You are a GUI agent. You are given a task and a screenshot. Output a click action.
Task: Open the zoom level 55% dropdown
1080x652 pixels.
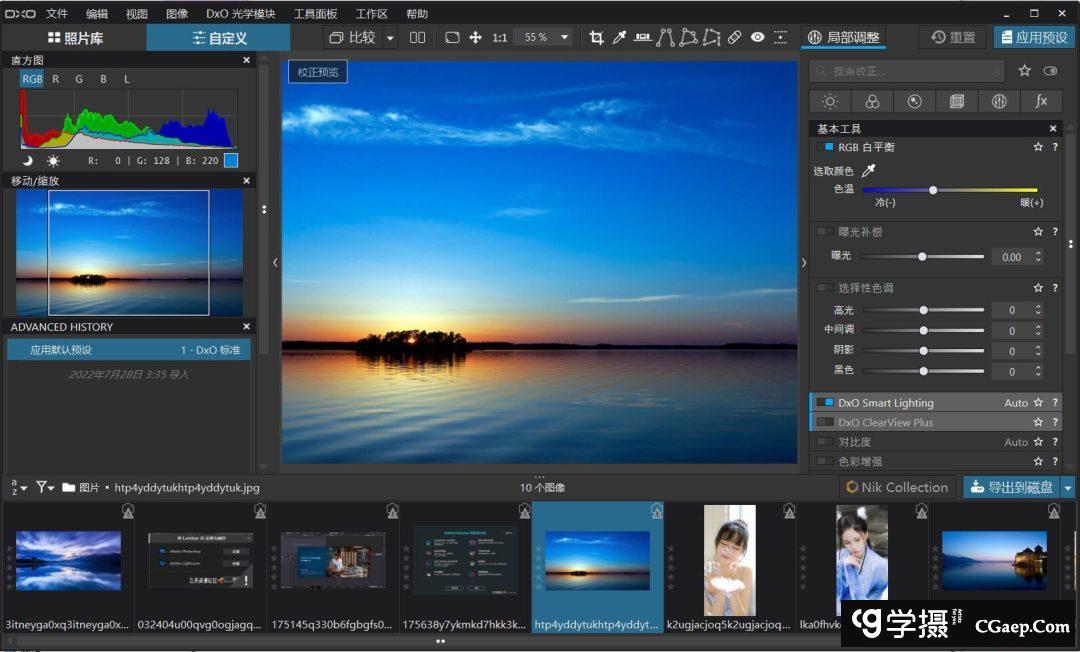point(565,37)
